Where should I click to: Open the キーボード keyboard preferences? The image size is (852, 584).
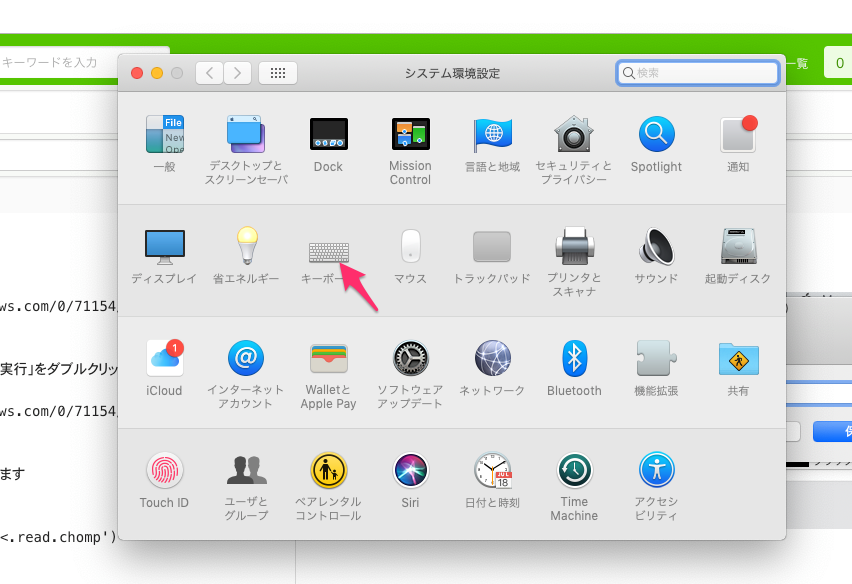pyautogui.click(x=329, y=252)
